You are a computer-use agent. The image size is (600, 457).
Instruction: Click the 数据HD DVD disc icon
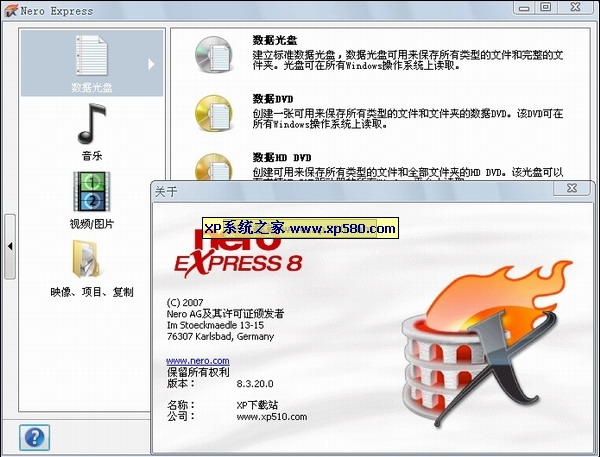pyautogui.click(x=214, y=167)
